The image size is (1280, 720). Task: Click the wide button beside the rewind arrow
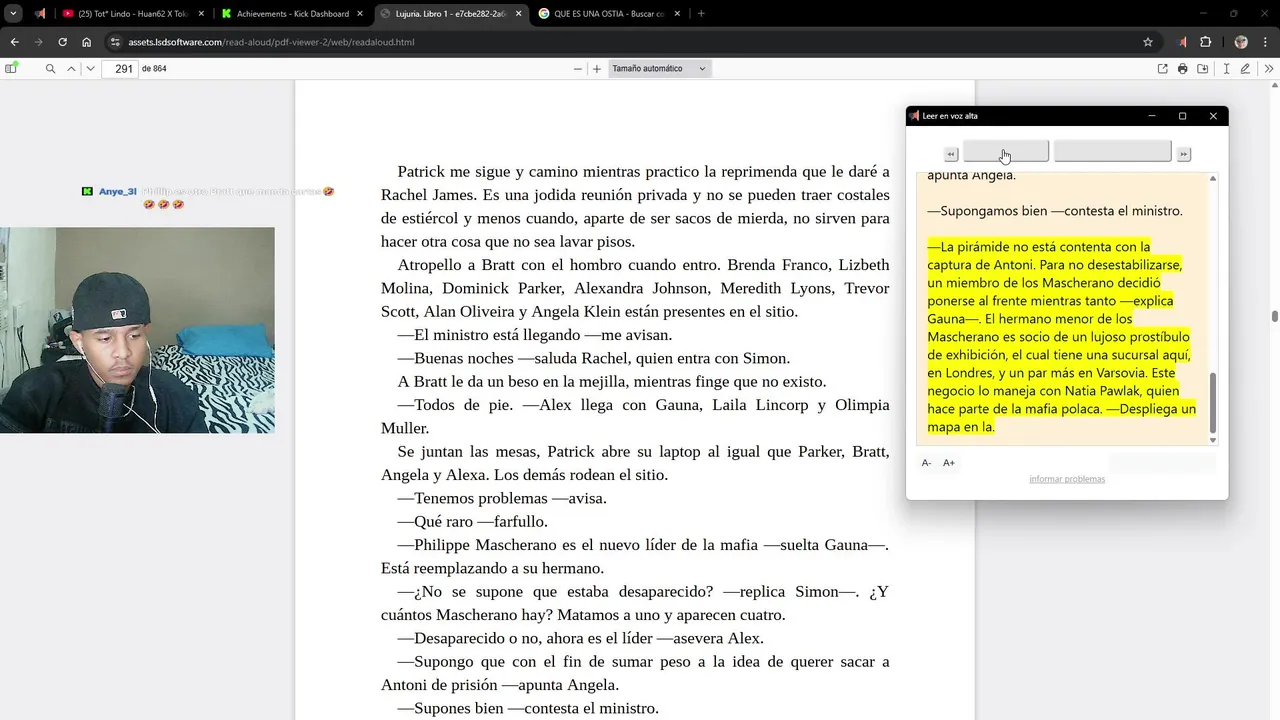(1006, 151)
